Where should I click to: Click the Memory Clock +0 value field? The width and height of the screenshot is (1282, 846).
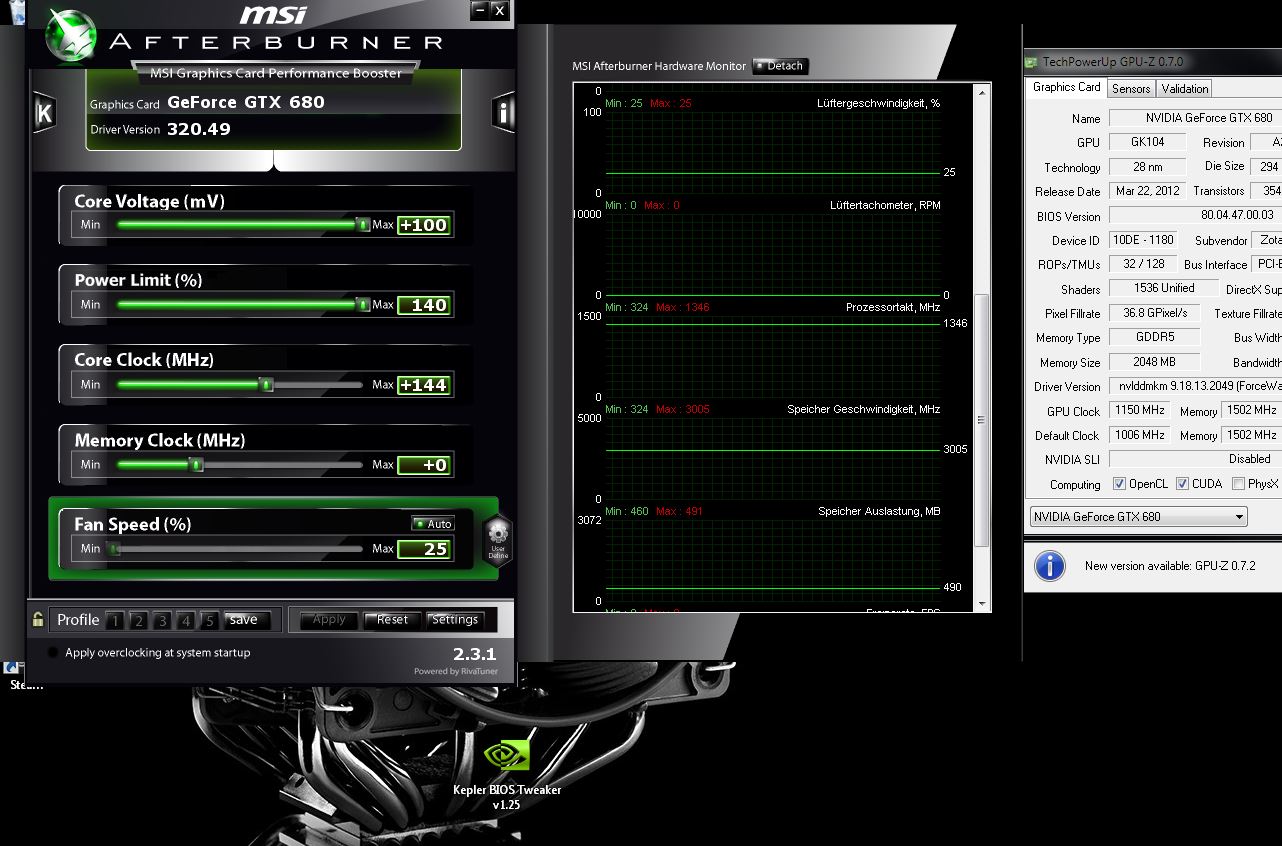point(424,465)
